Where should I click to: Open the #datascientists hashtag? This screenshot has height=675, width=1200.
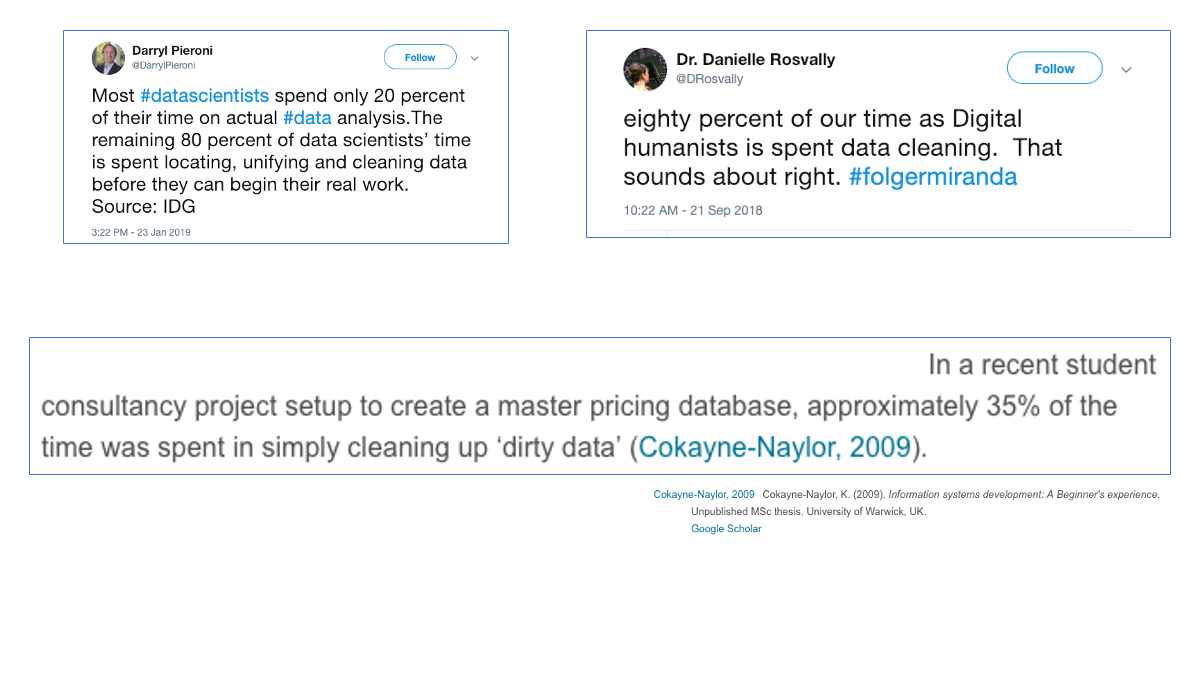click(204, 96)
